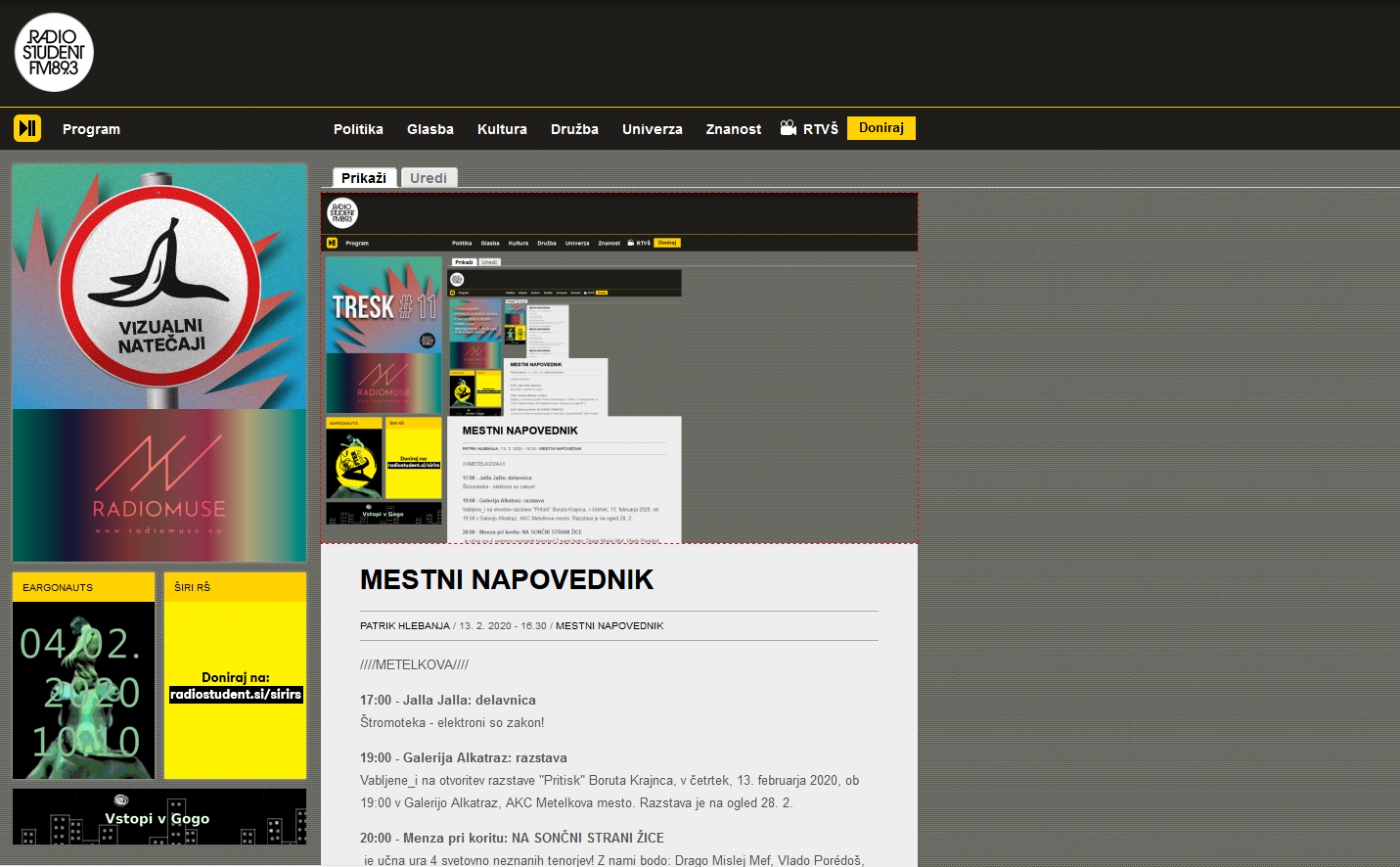Switch to the Uredi tab
The height and width of the screenshot is (867, 1400).
(x=429, y=178)
